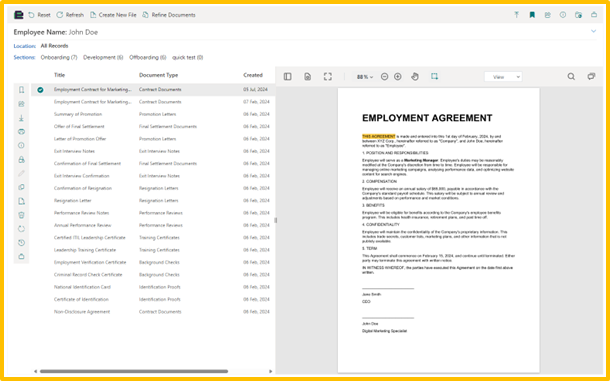Select the hand pan tool
Image resolution: width=610 pixels, height=381 pixels.
pyautogui.click(x=415, y=77)
